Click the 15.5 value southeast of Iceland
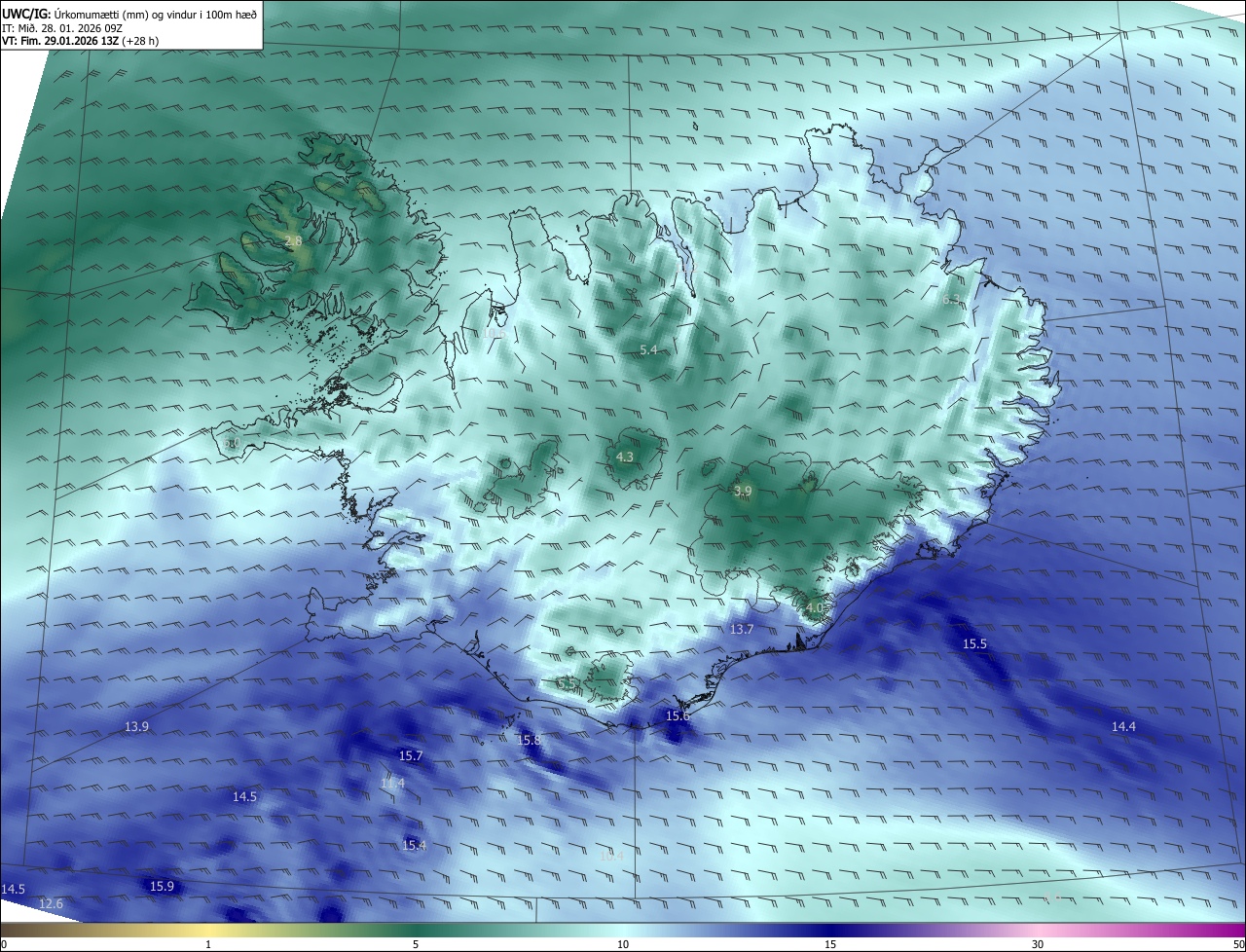This screenshot has height=952, width=1246. pyautogui.click(x=974, y=644)
